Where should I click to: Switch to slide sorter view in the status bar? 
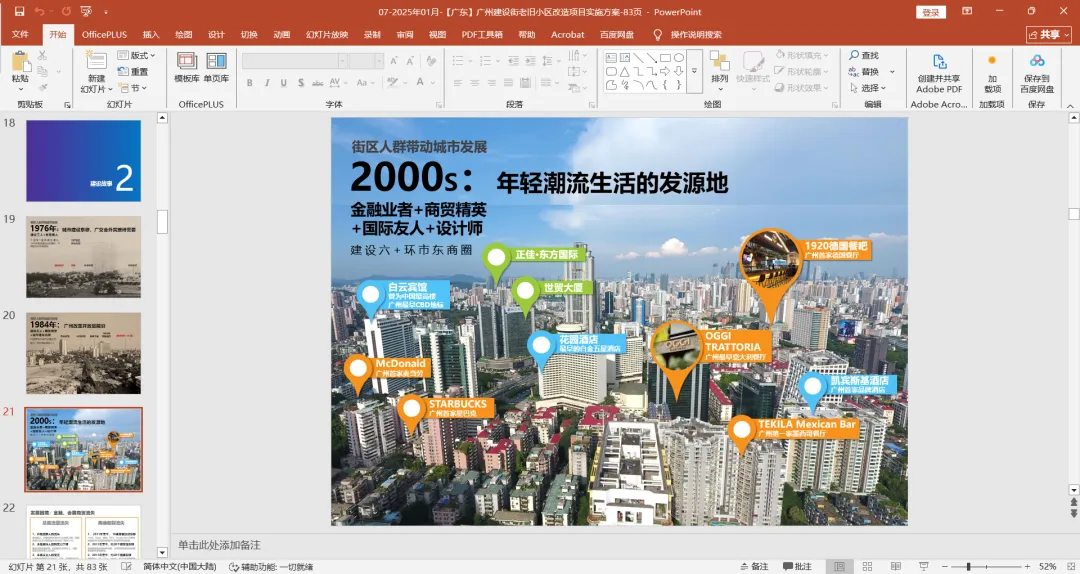click(x=867, y=566)
